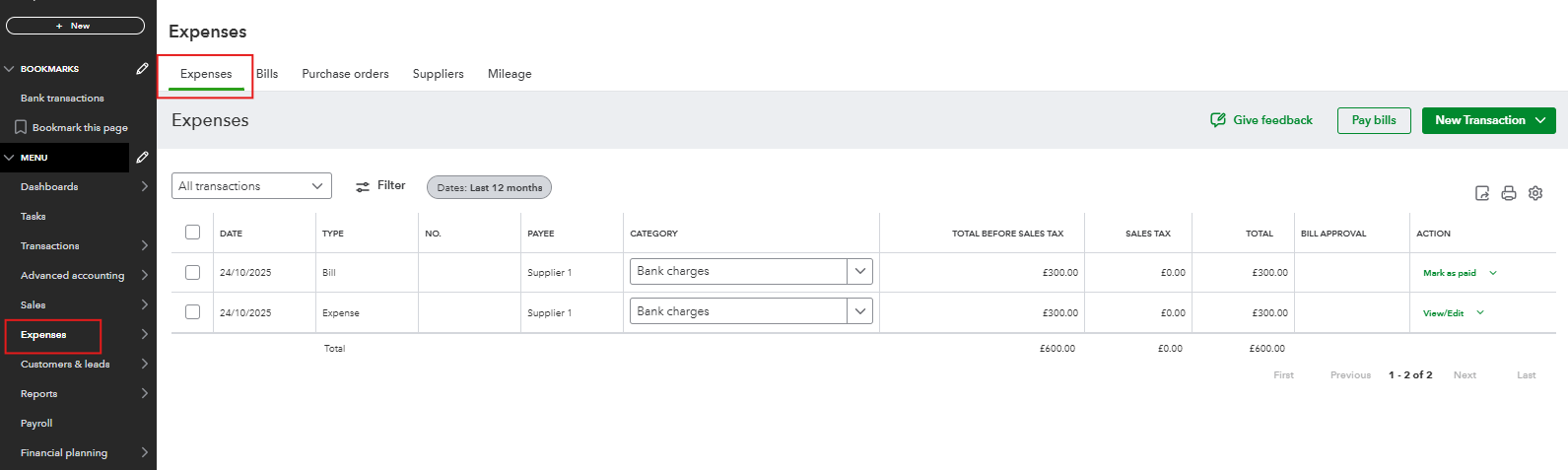Click the Bookmark this page icon
Viewport: 1568px width, 470px height.
point(21,128)
